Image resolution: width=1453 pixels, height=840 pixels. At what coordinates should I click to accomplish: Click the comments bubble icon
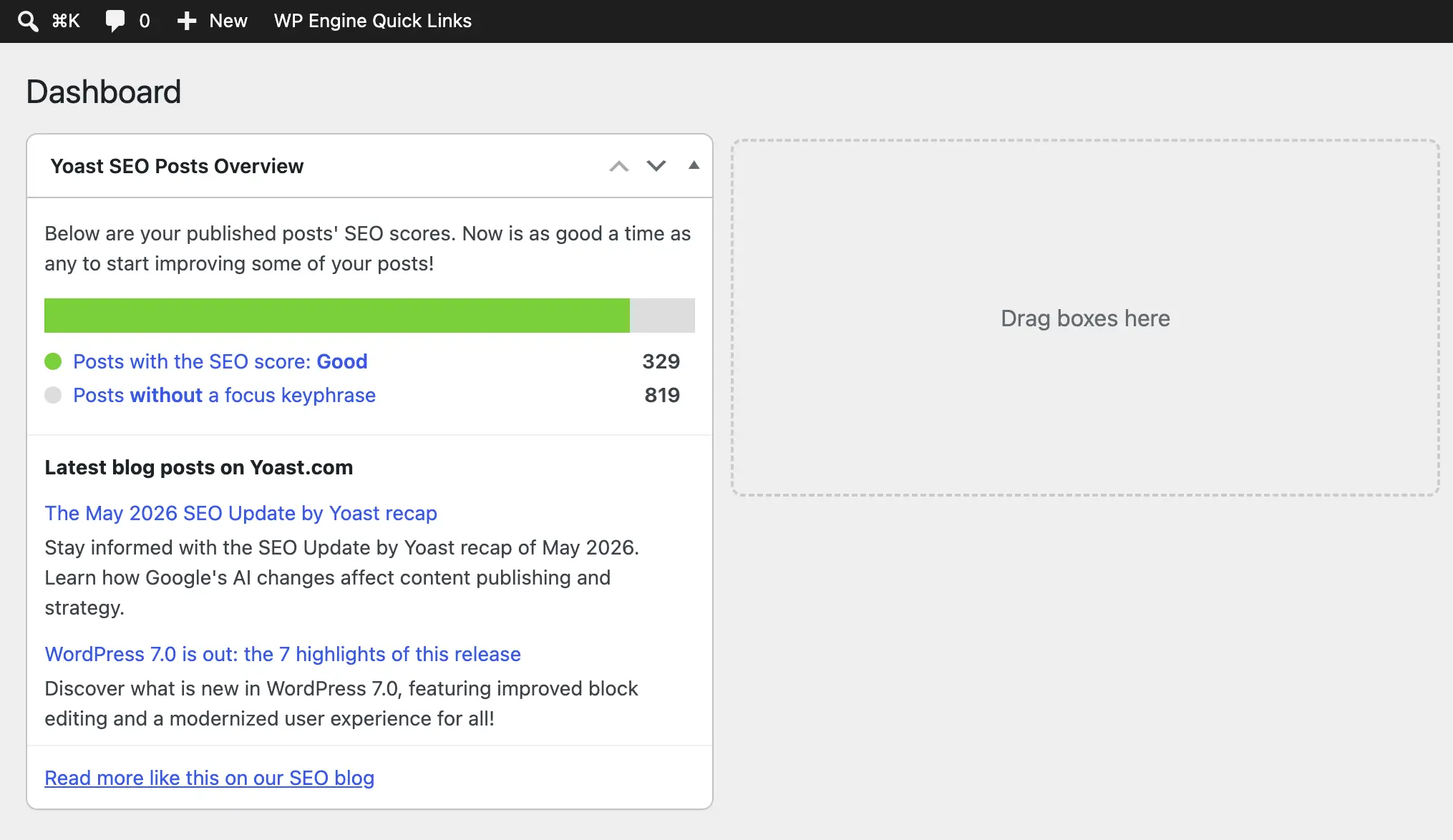tap(115, 21)
